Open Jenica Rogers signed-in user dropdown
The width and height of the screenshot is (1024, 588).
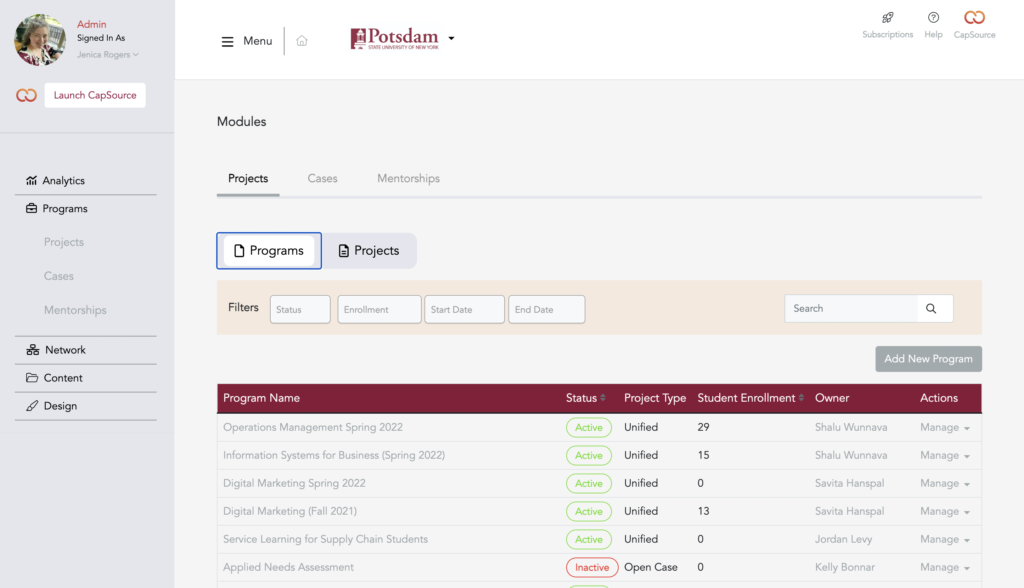(108, 55)
